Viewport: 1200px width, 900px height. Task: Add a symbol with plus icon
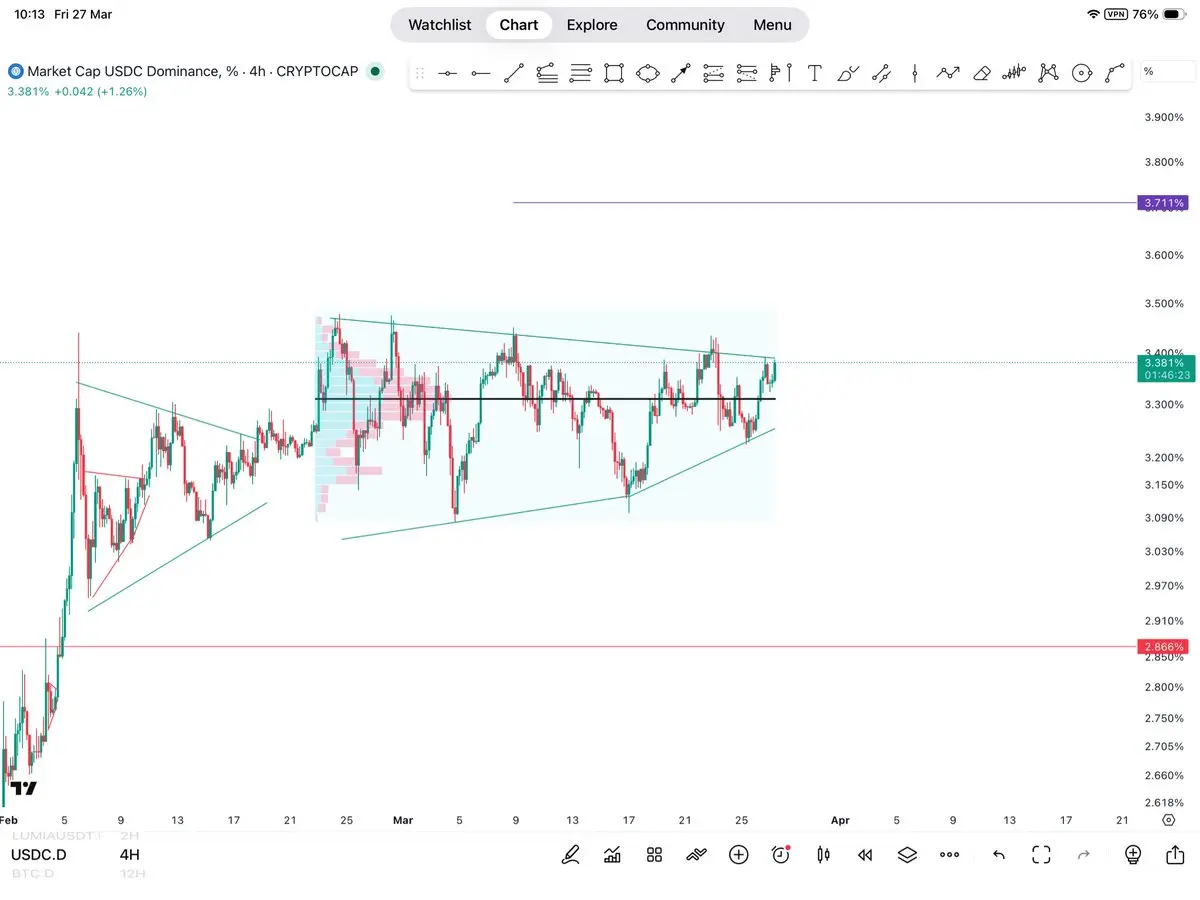pos(739,855)
